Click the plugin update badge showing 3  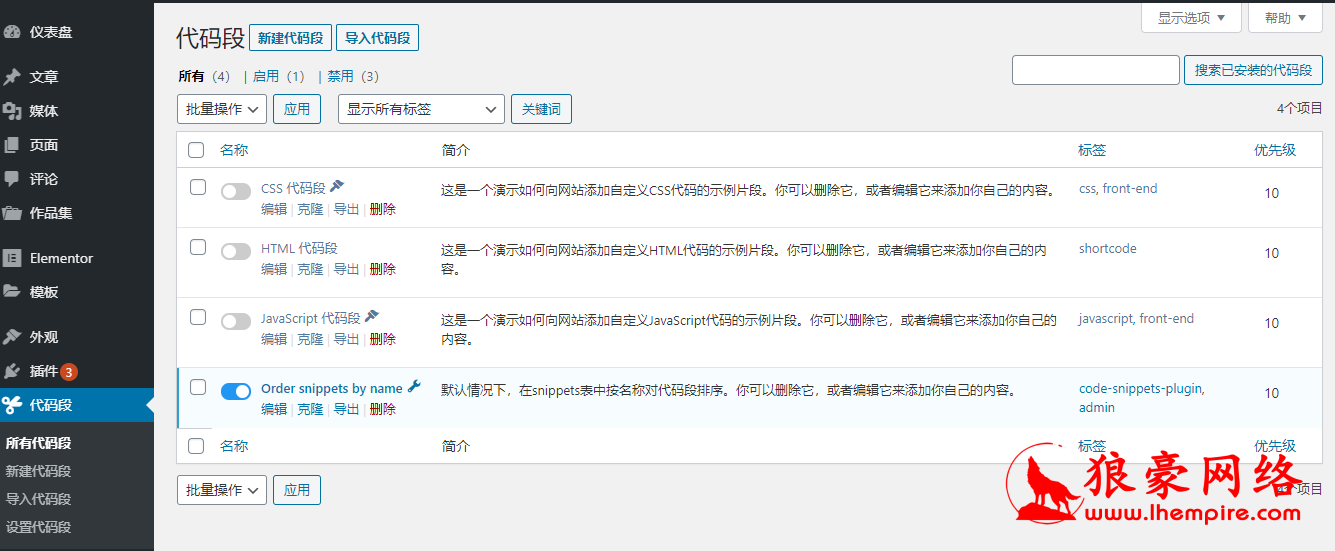click(69, 372)
